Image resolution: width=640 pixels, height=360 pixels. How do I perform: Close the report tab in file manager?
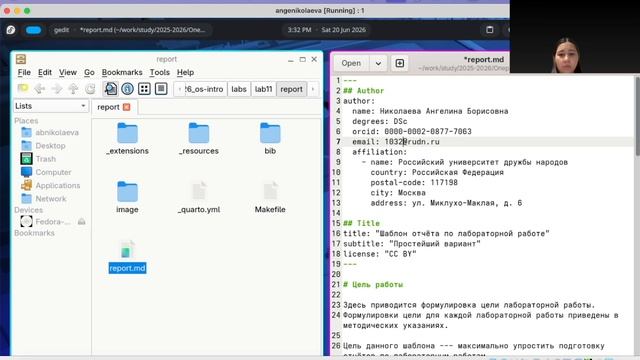pos(127,107)
